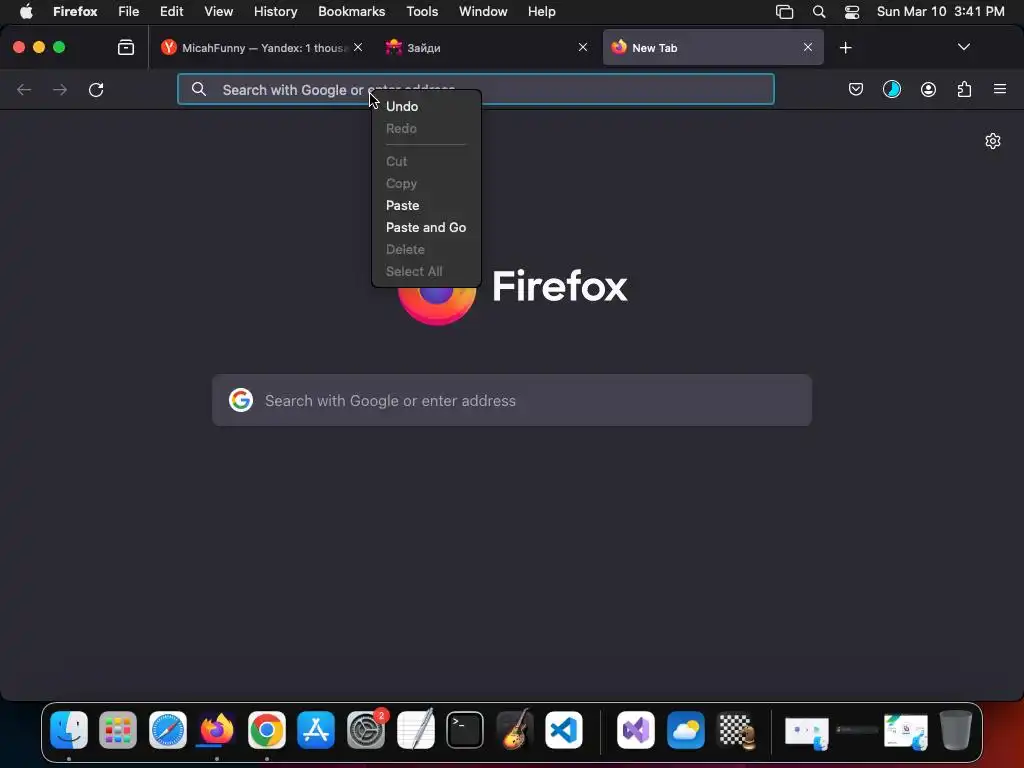
Task: Open Stage Manager icon in menu bar
Action: [x=784, y=12]
